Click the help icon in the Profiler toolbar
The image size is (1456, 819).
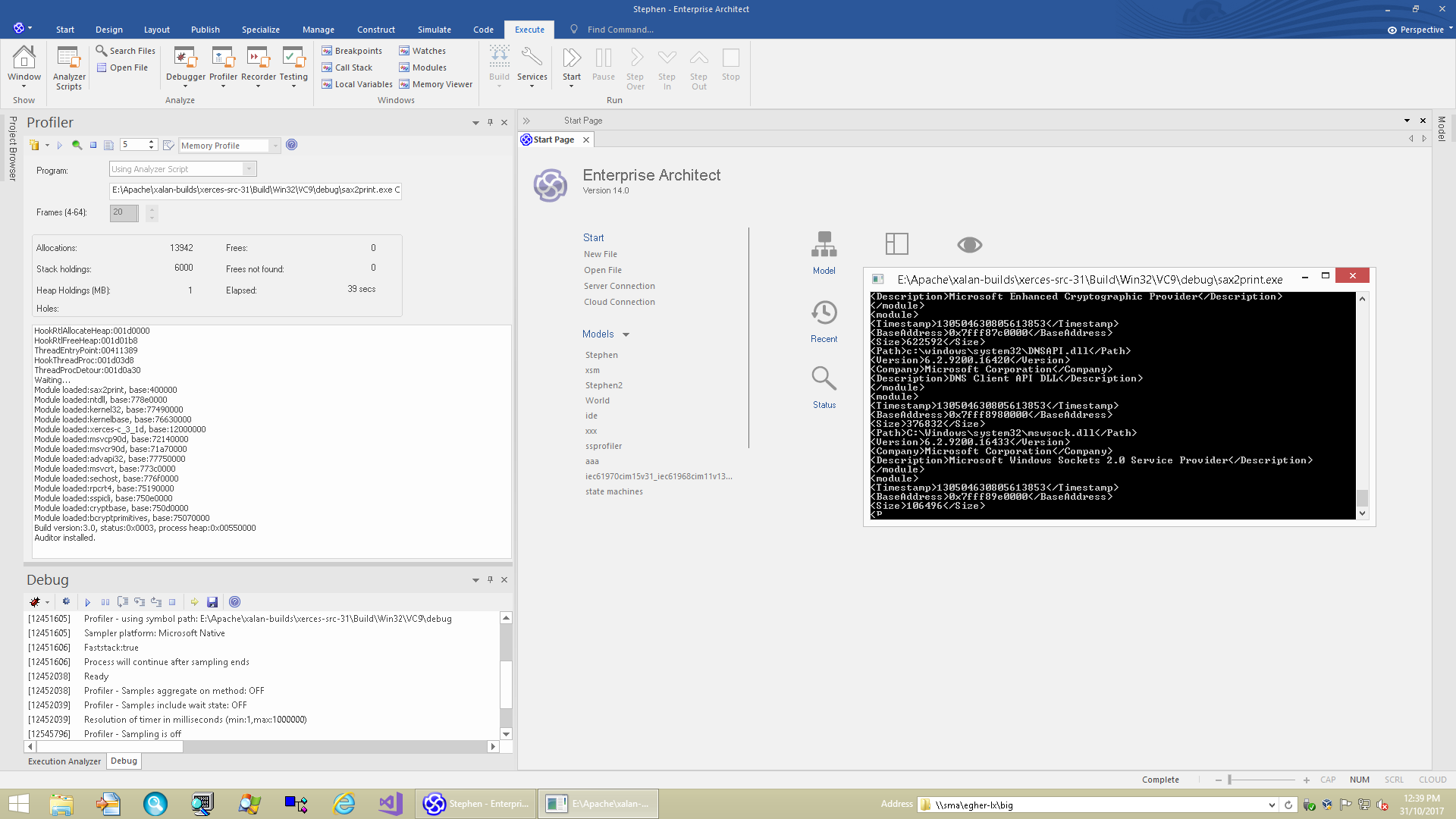coord(292,145)
